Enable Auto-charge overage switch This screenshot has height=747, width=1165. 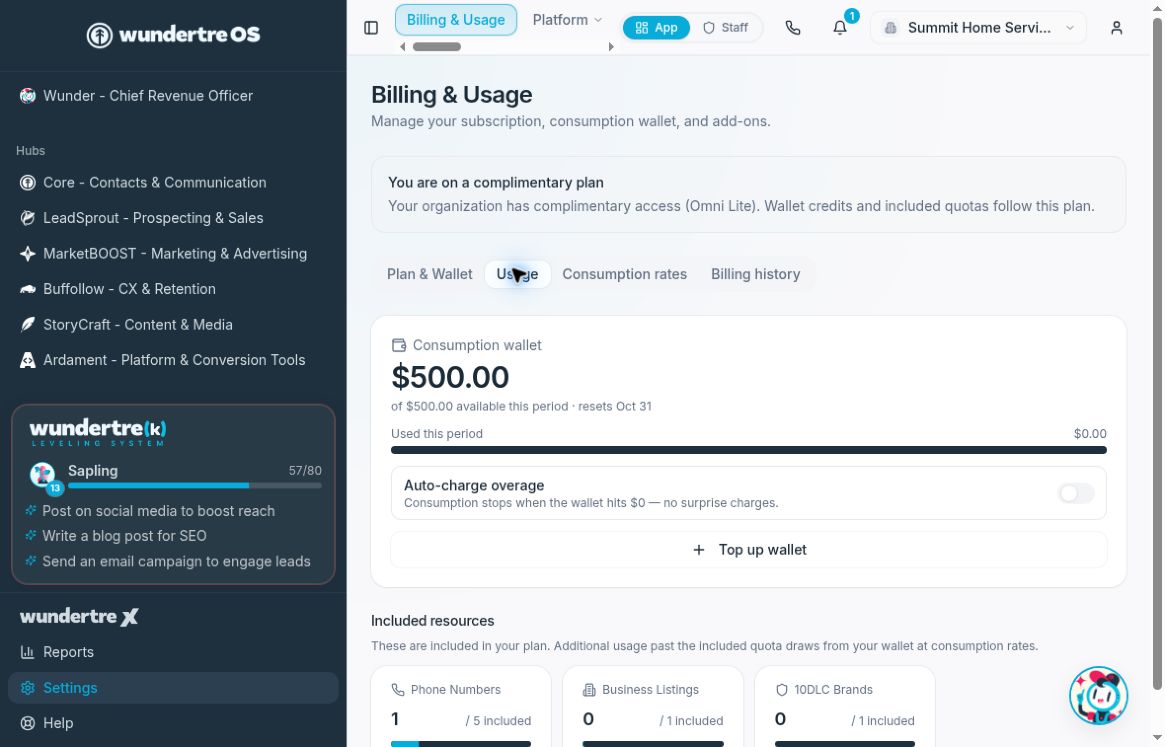[x=1076, y=493]
